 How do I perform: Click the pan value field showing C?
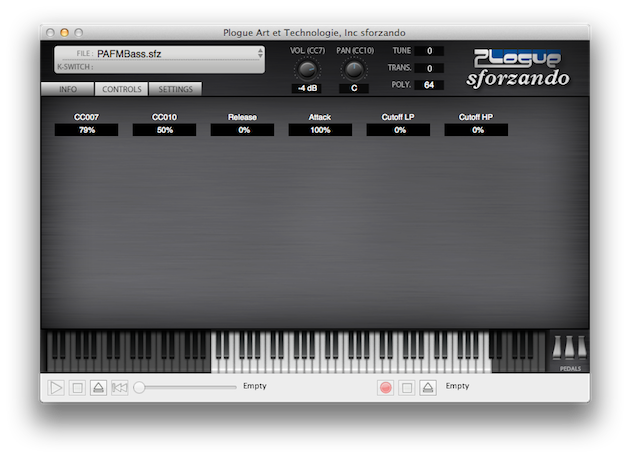pos(354,88)
